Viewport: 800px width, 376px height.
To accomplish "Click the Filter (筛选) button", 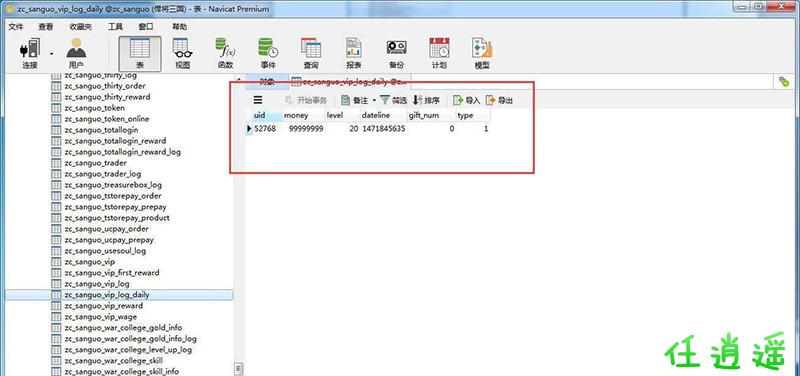I will click(394, 101).
